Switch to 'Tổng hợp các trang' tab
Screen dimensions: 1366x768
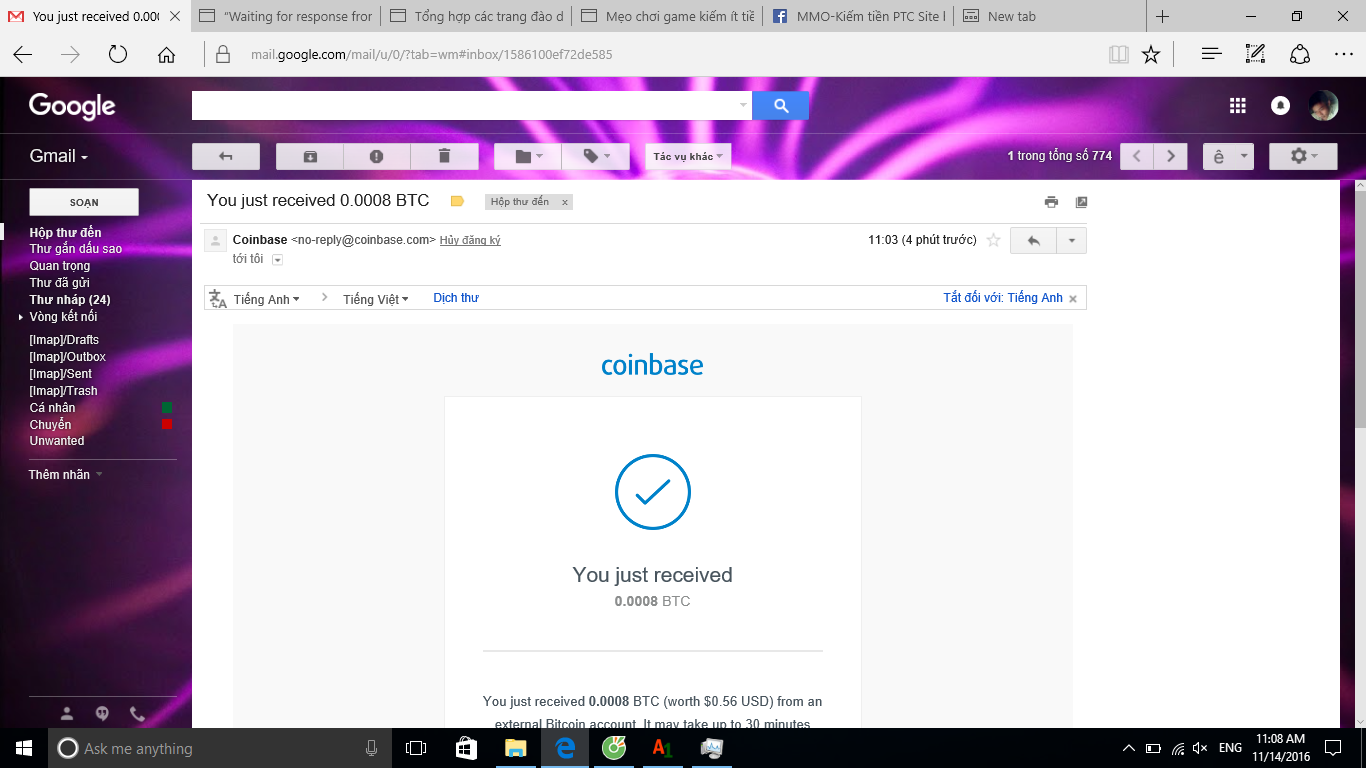coord(477,16)
